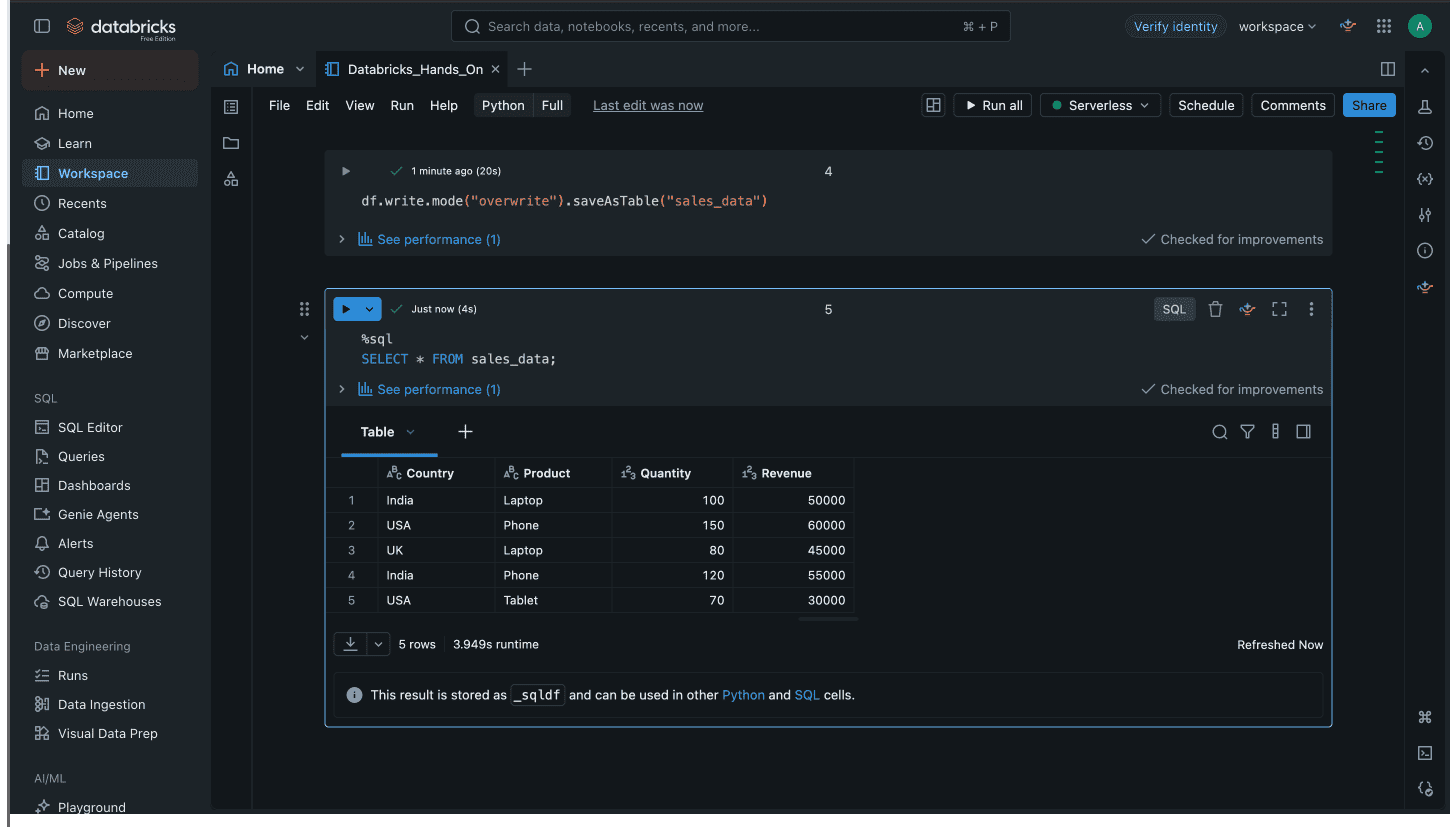Open the terminal panel icon
The height and width of the screenshot is (827, 1450).
click(x=1425, y=753)
